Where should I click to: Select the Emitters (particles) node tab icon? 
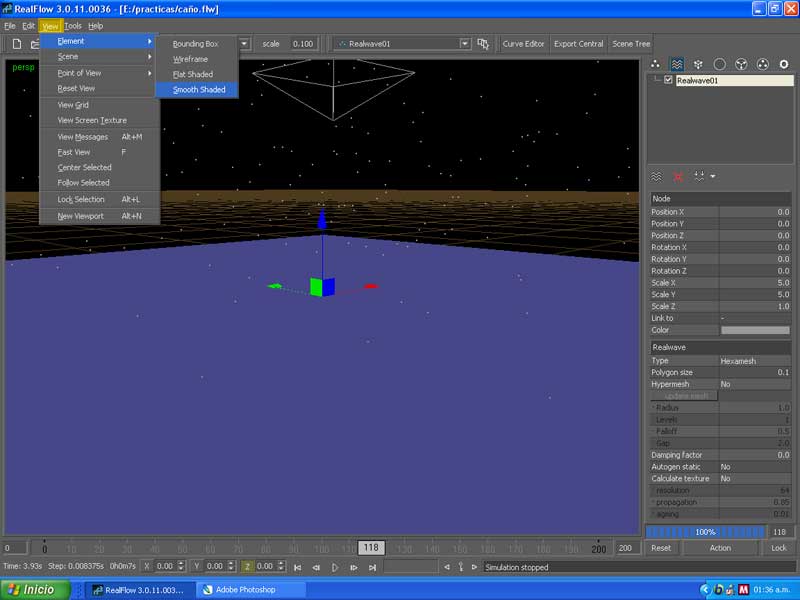click(x=655, y=64)
